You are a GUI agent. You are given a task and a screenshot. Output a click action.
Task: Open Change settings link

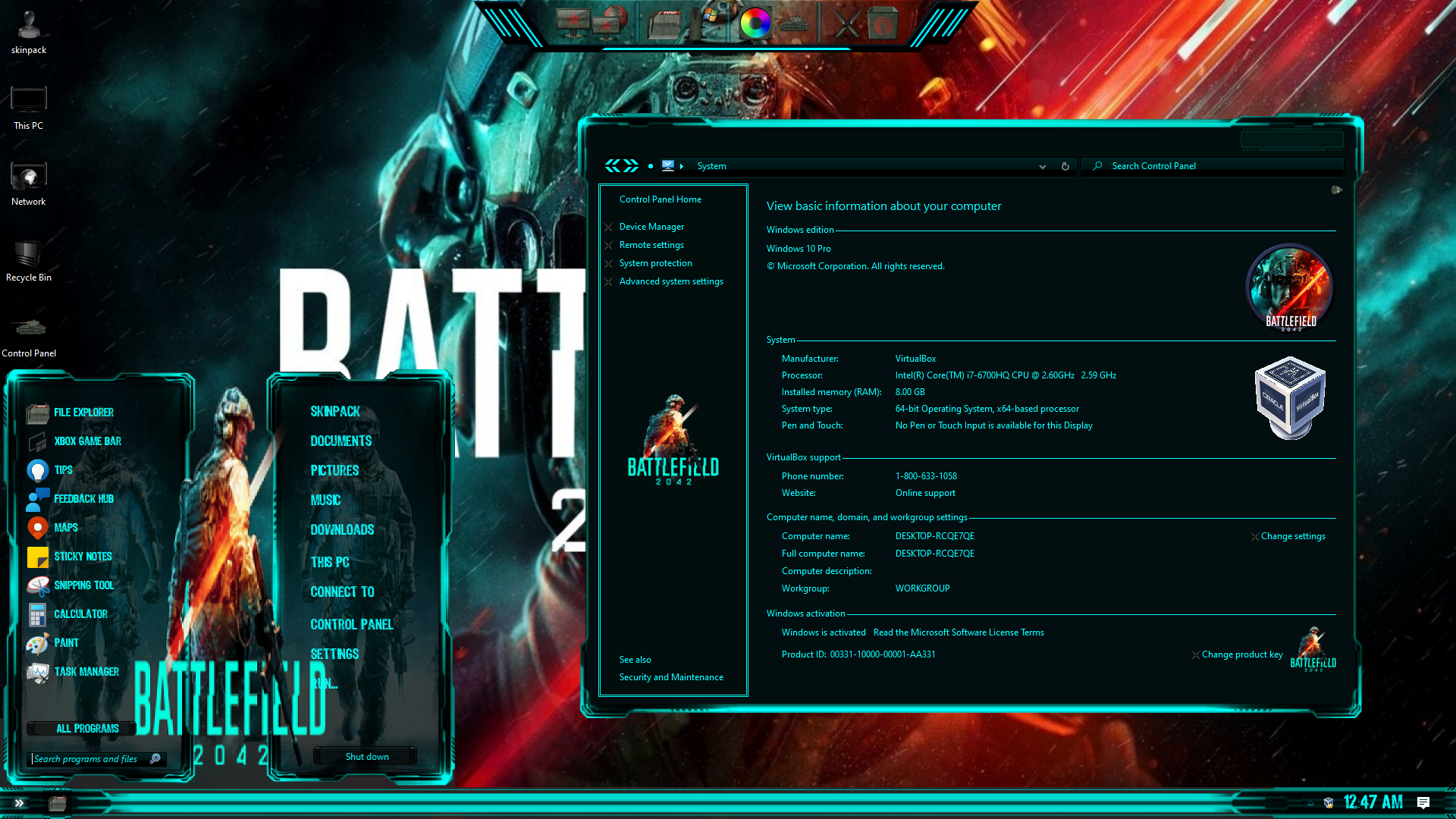(x=1293, y=537)
